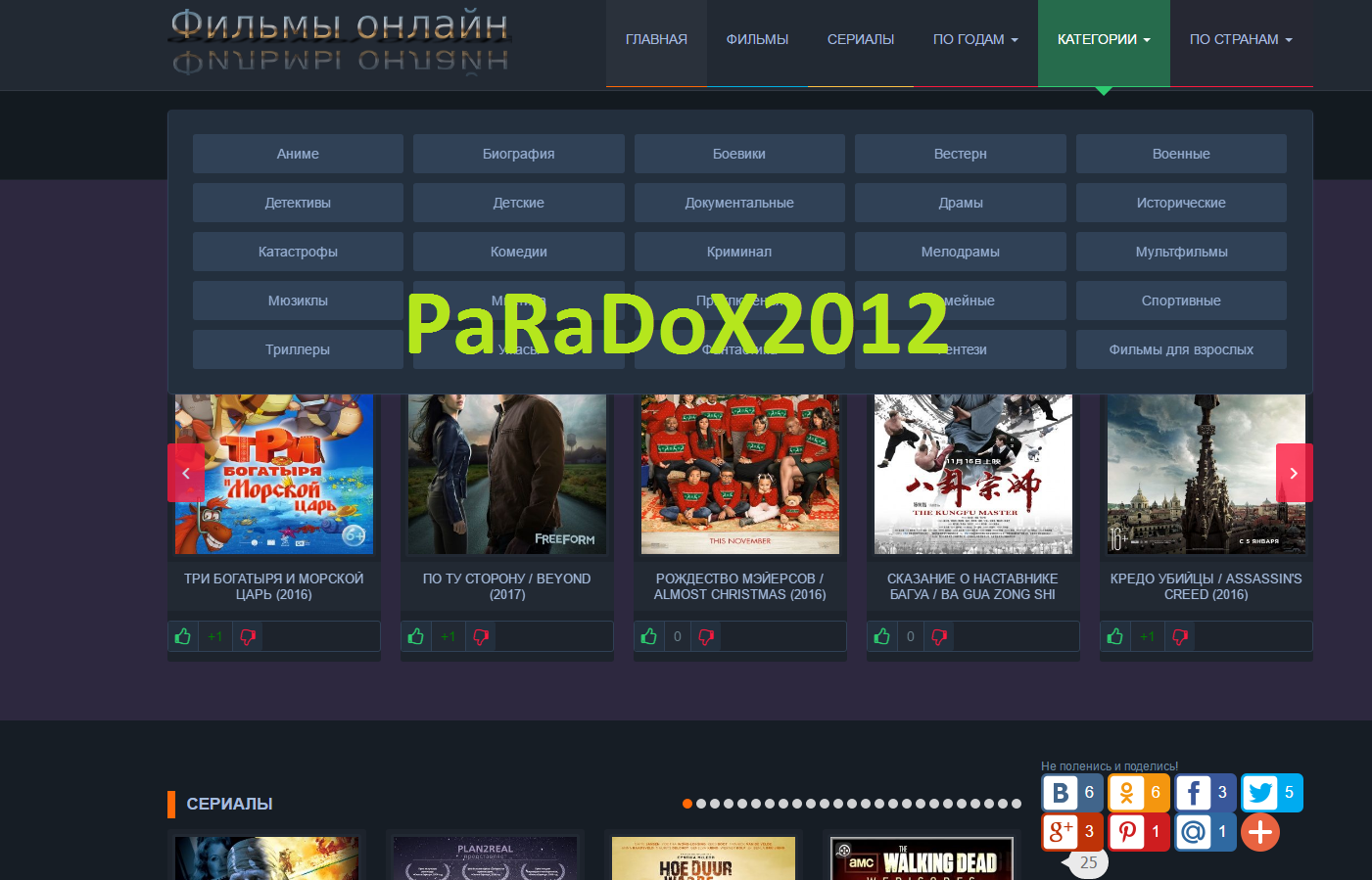The image size is (1372, 880).
Task: Dislike Рождество Мэйерсов / Almost Christmas
Action: click(706, 636)
